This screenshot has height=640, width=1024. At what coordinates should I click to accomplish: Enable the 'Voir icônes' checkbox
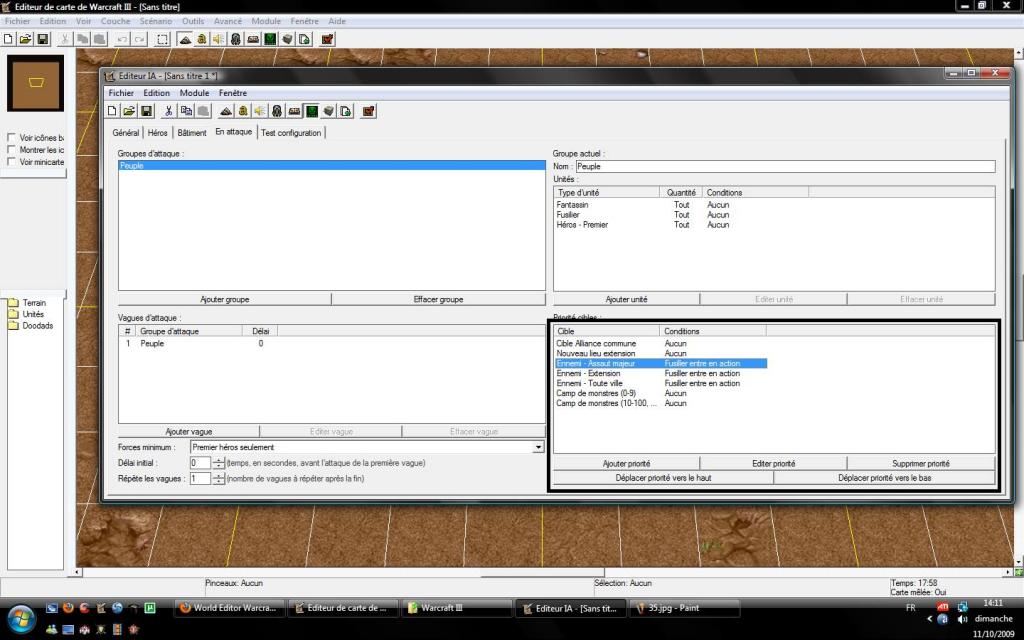tap(11, 138)
